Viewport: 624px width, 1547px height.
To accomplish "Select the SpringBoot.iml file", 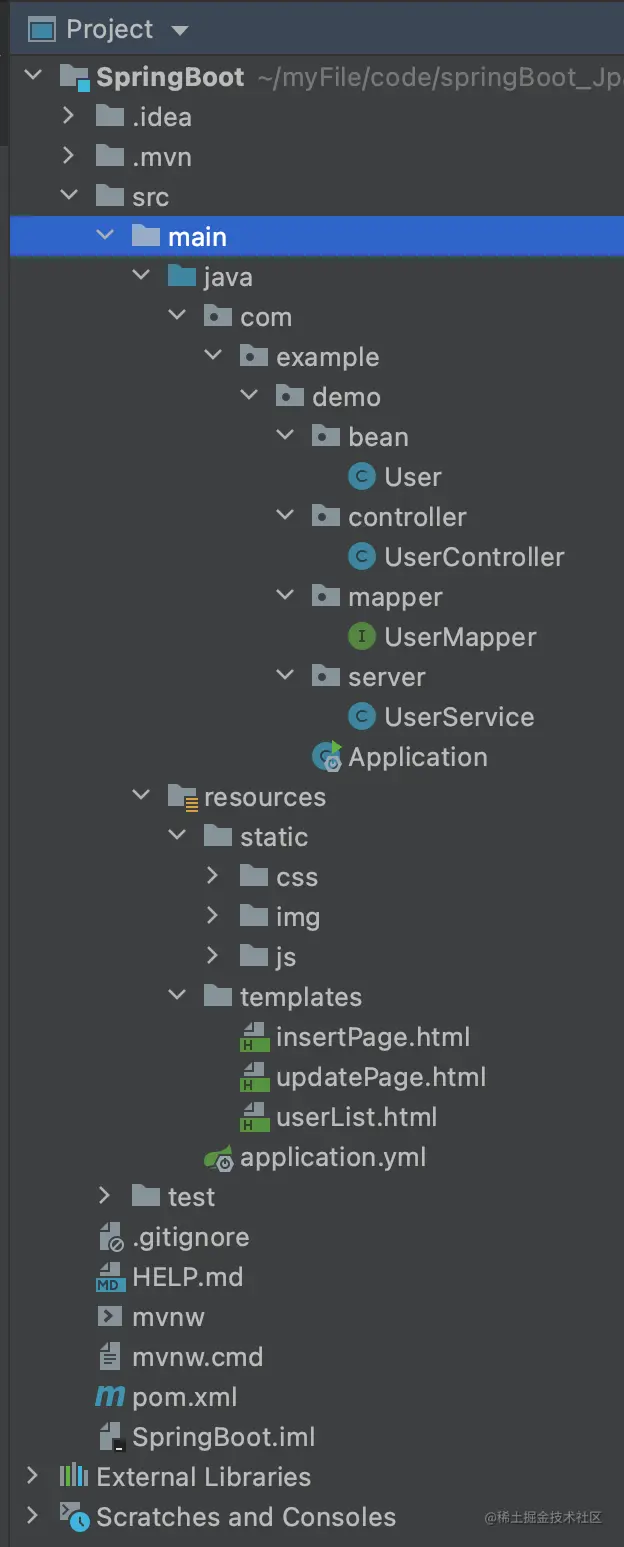I will (x=223, y=1437).
